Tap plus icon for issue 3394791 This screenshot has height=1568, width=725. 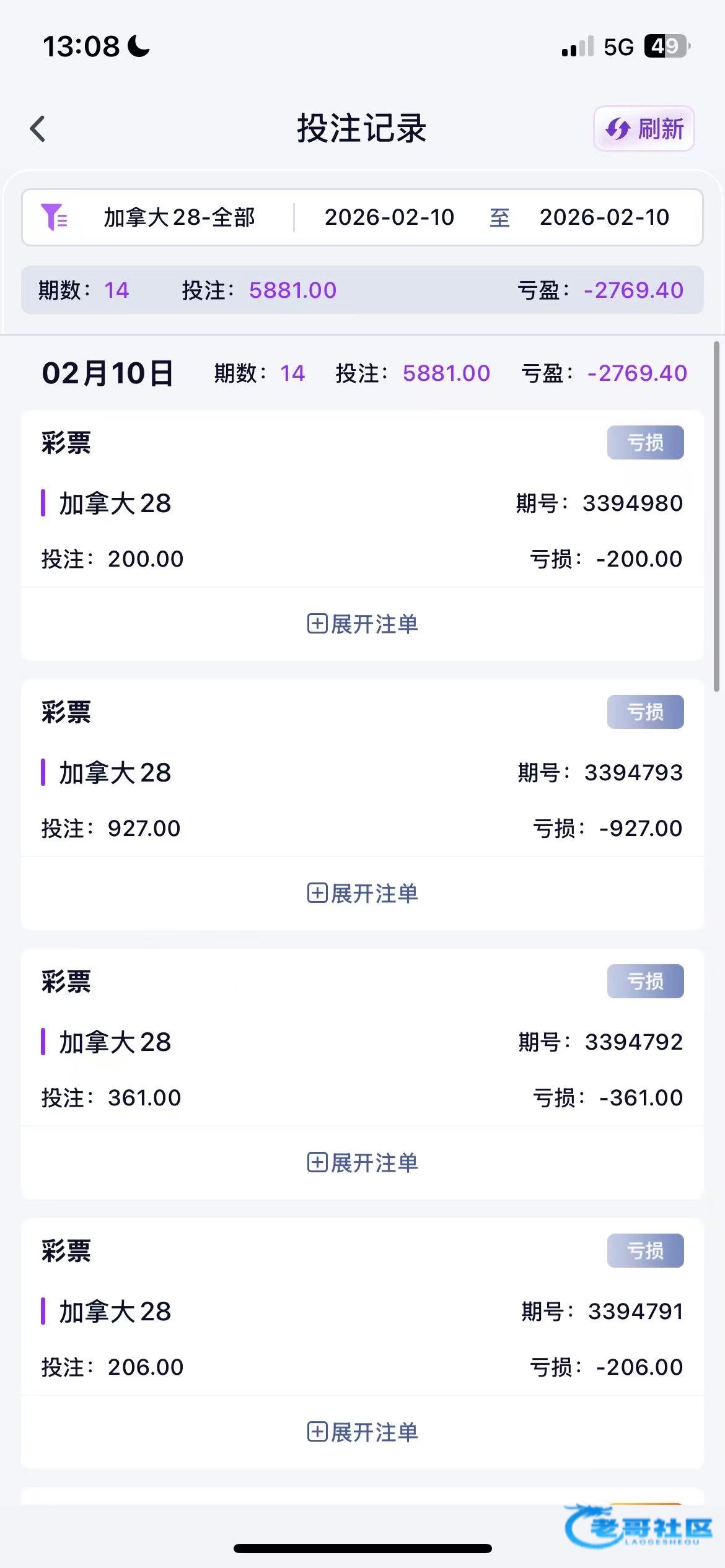(317, 1431)
